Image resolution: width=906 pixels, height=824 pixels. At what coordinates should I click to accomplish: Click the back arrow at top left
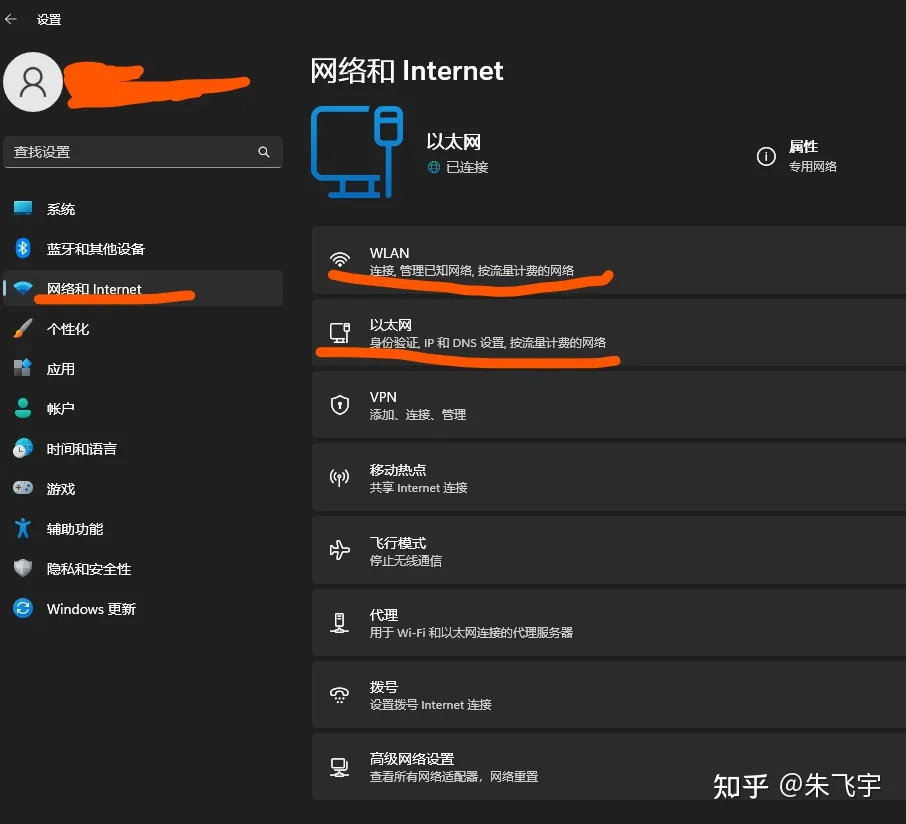coord(12,17)
